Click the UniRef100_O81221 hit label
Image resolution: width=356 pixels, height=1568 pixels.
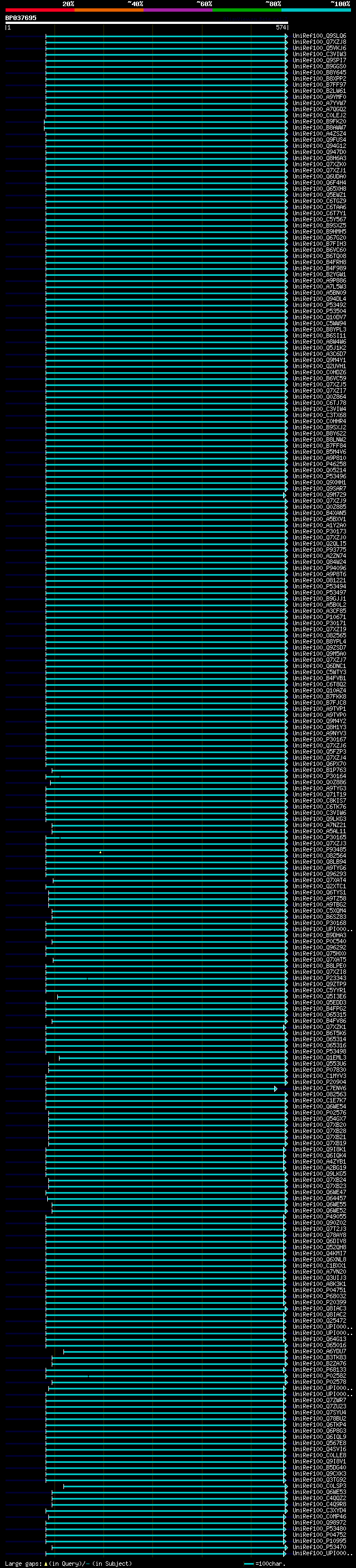coord(319,580)
